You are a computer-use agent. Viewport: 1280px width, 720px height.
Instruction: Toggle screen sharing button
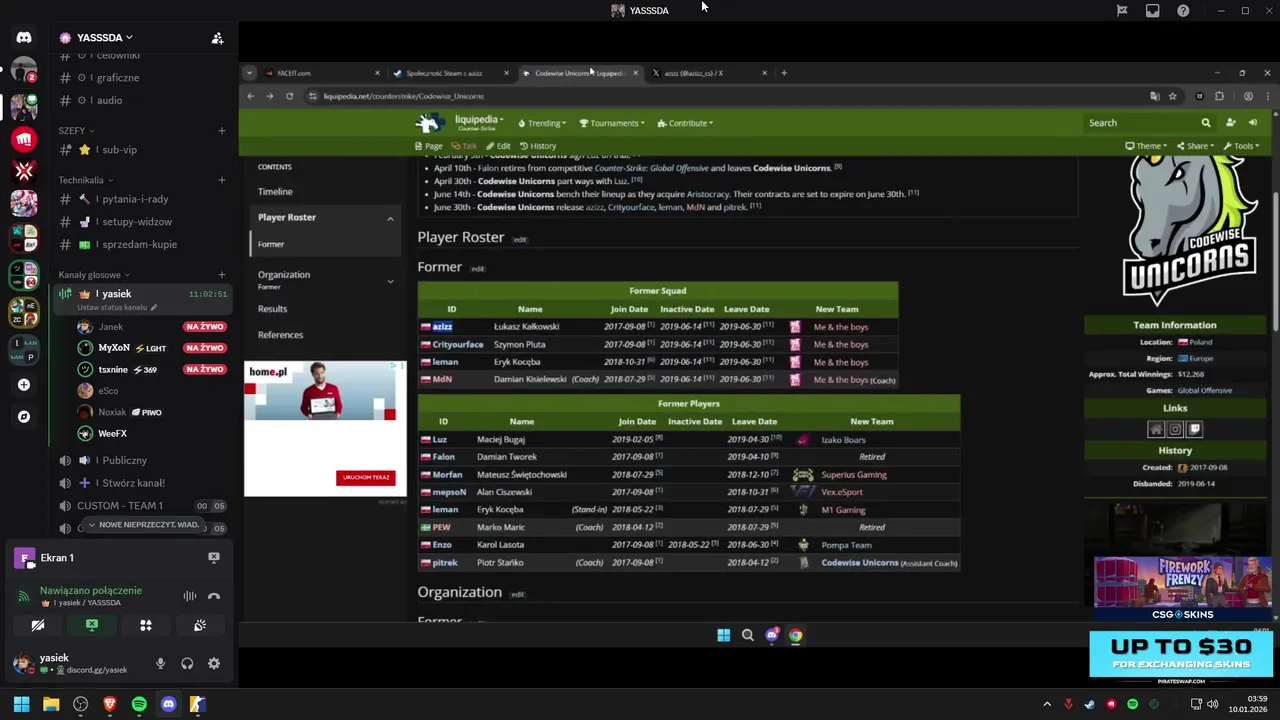92,625
